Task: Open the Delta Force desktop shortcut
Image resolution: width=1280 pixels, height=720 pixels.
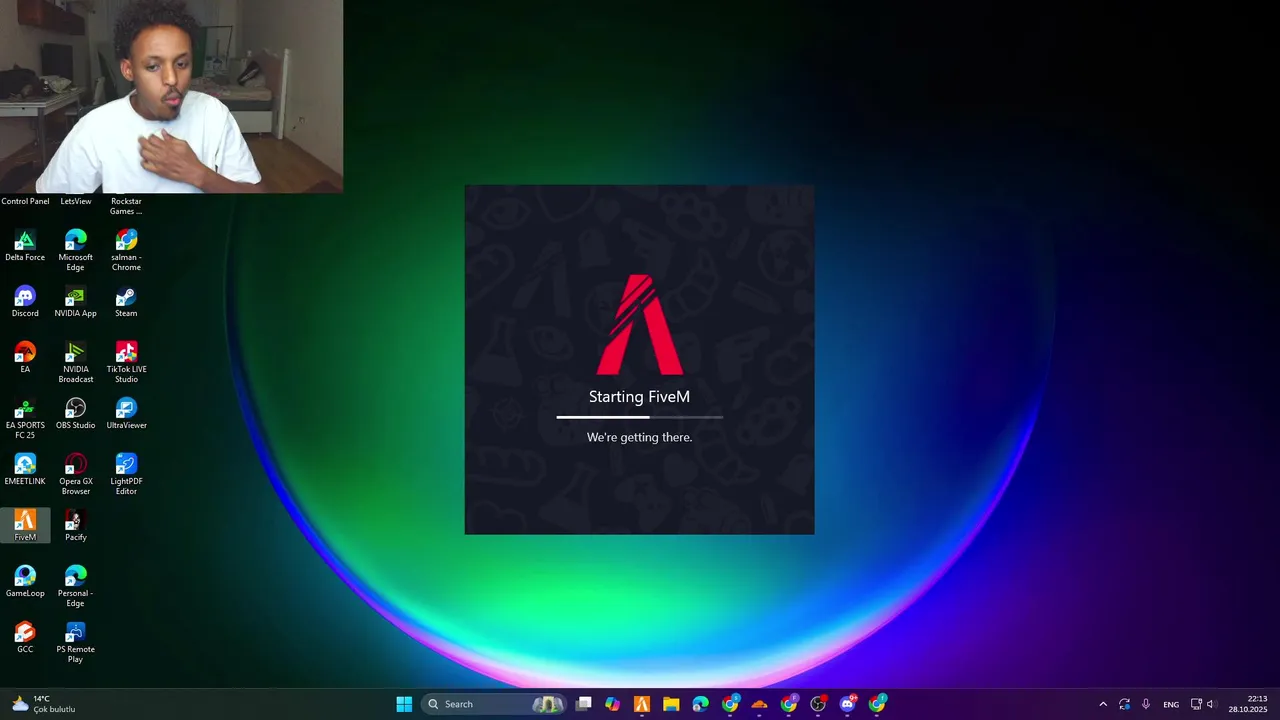Action: 25,246
